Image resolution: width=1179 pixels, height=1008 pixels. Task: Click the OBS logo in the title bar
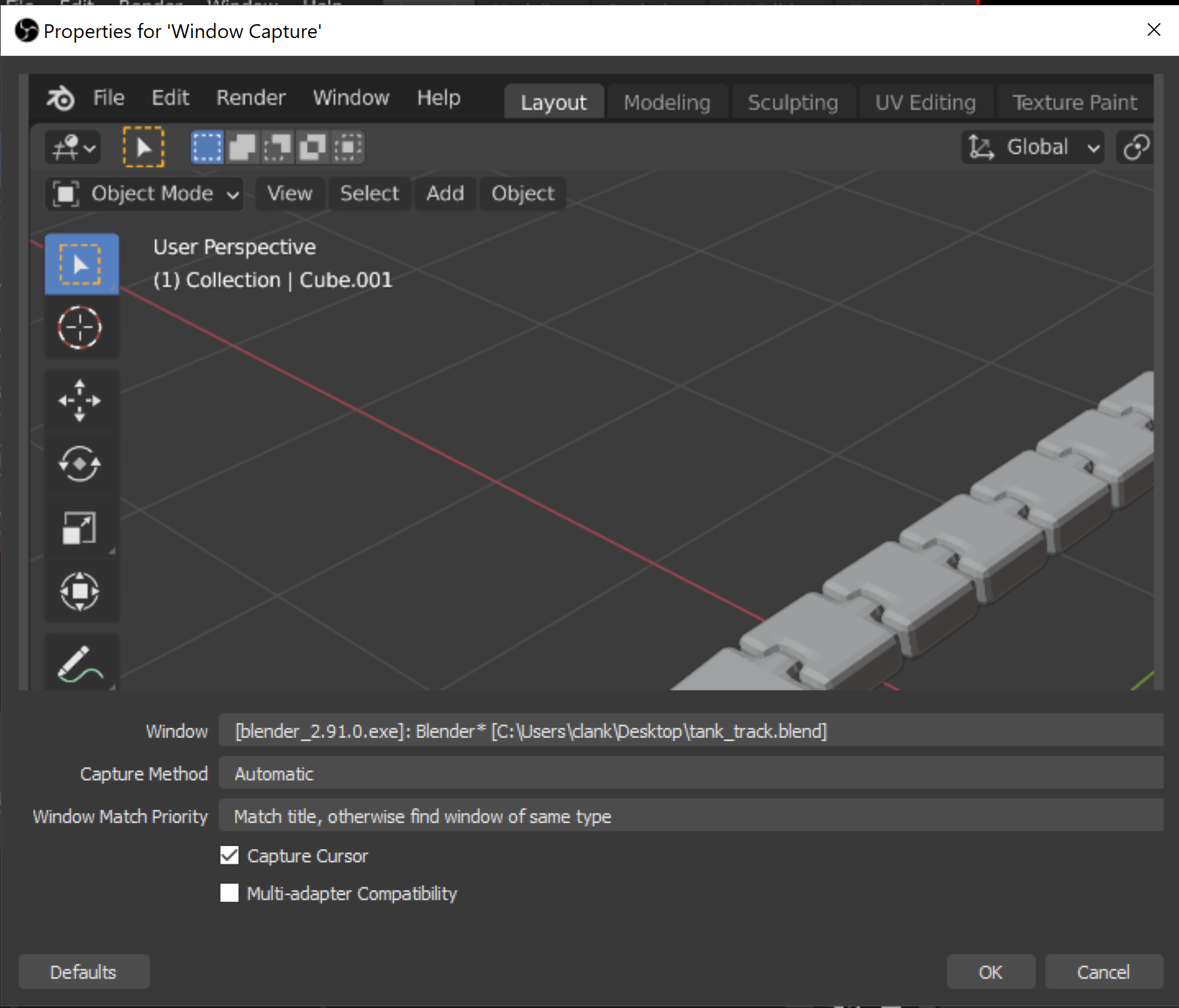[x=27, y=30]
